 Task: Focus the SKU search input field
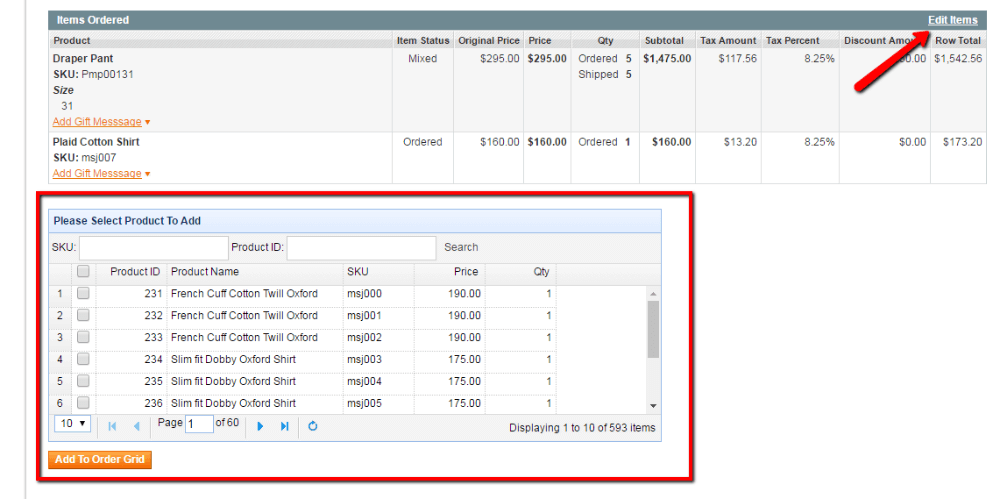[x=154, y=248]
